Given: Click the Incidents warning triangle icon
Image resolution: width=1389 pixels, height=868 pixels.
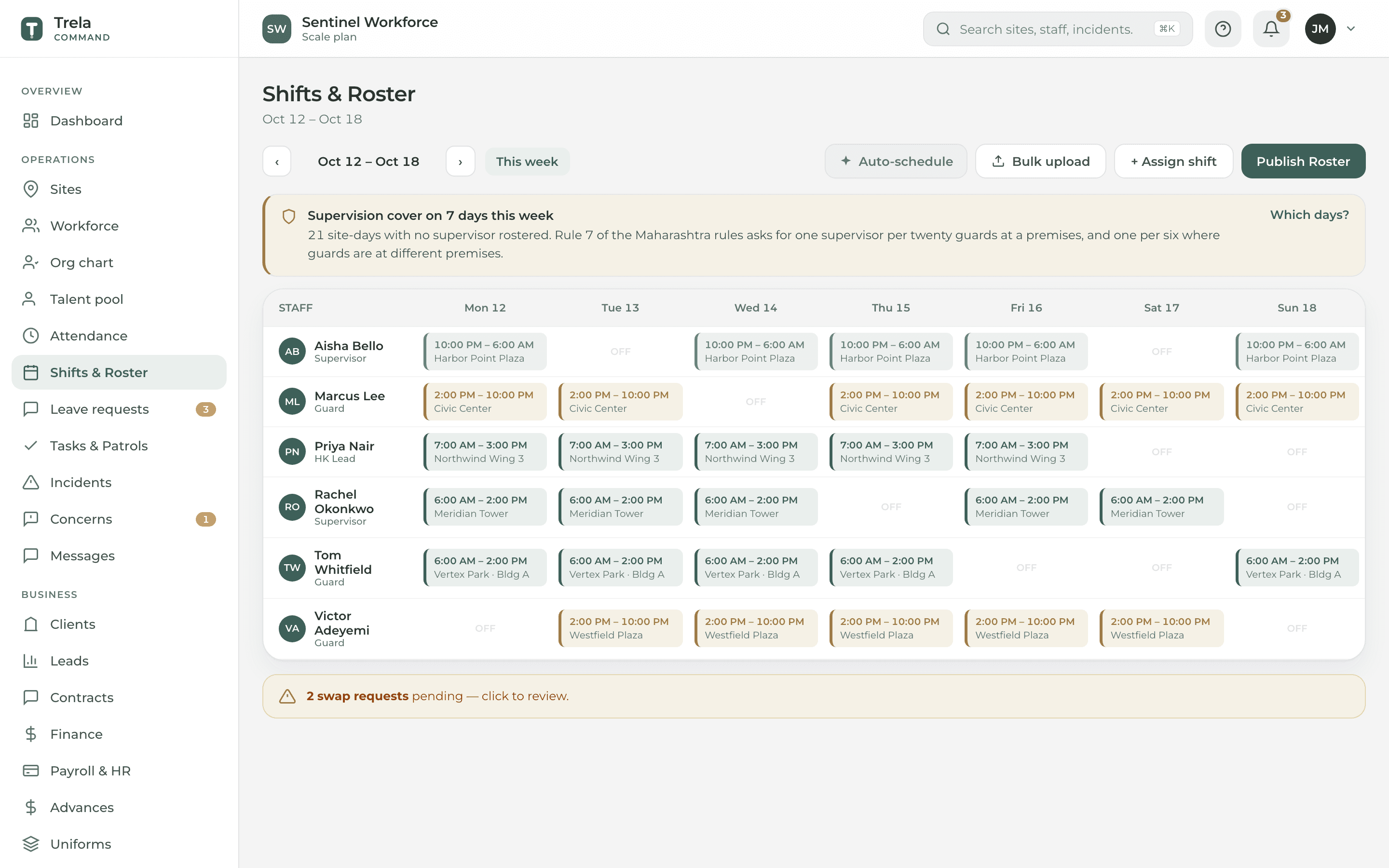Looking at the screenshot, I should coord(30,482).
